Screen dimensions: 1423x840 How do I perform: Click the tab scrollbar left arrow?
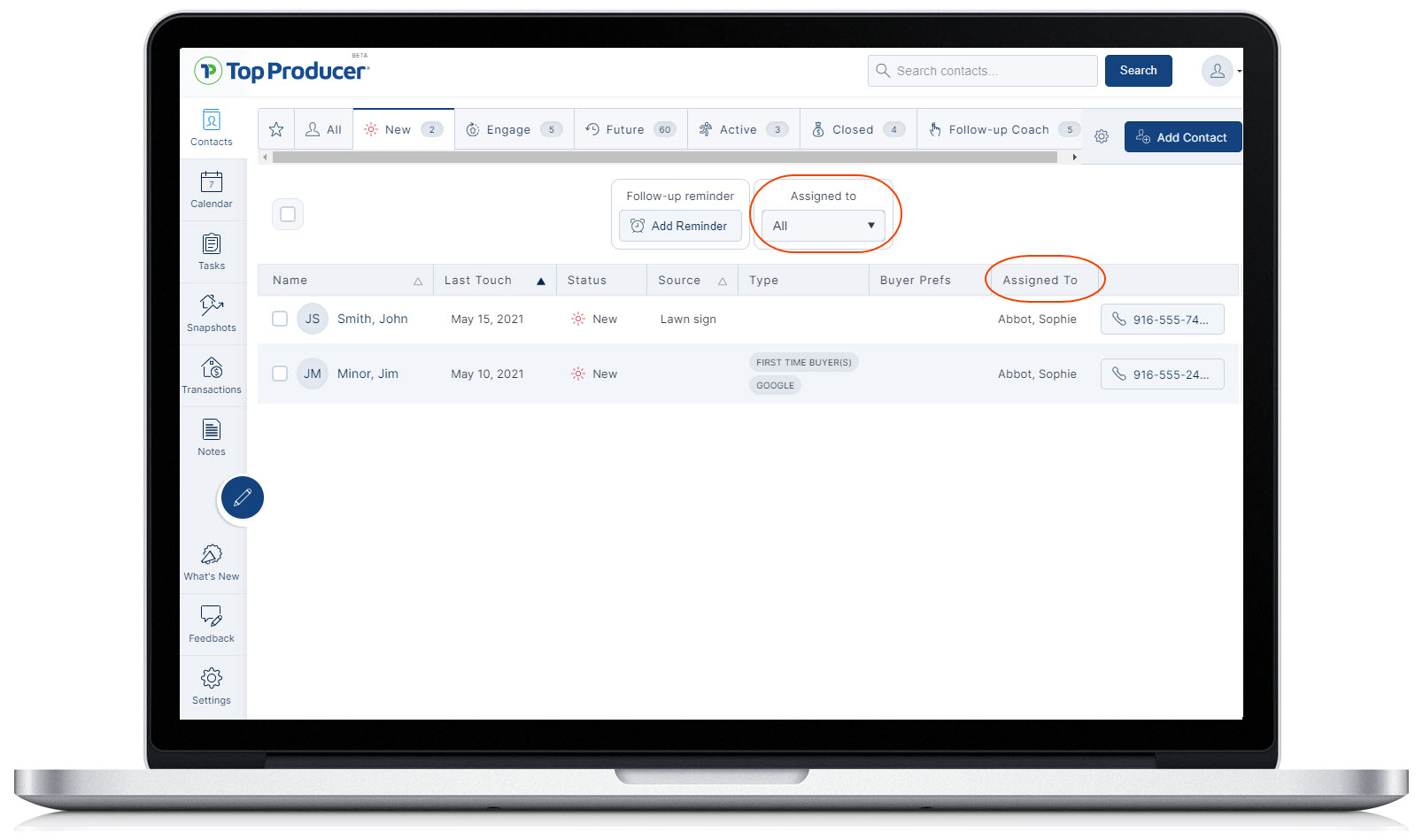tap(265, 158)
